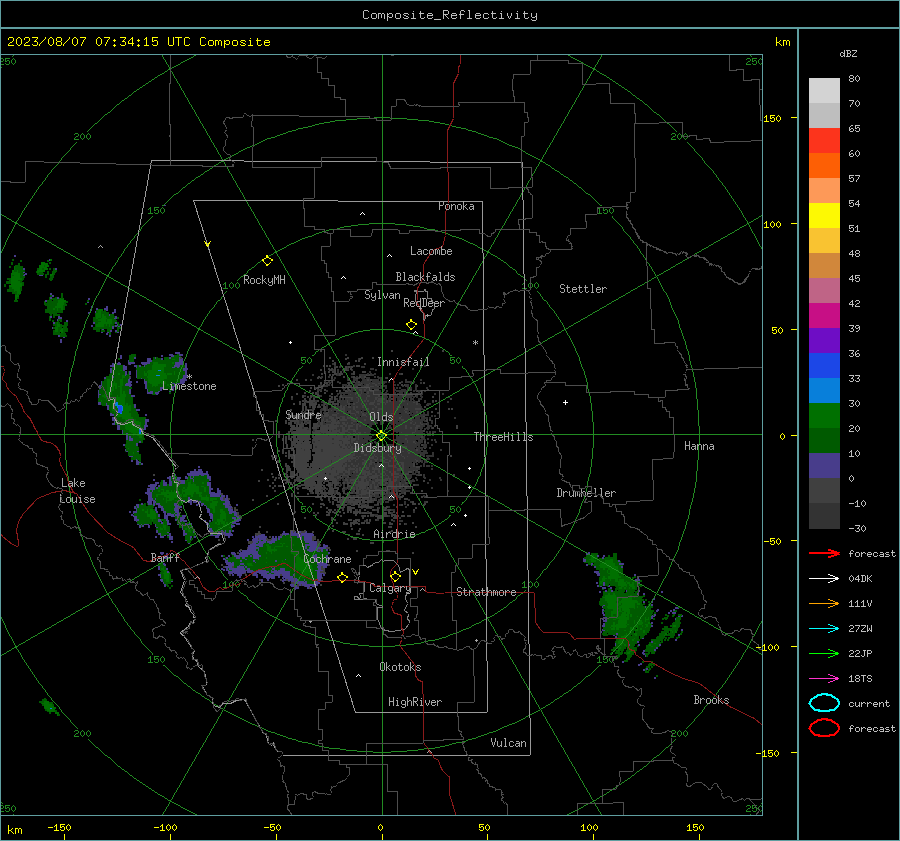Click the red forecast ellipse legend icon
This screenshot has height=841, width=900.
pyautogui.click(x=824, y=728)
